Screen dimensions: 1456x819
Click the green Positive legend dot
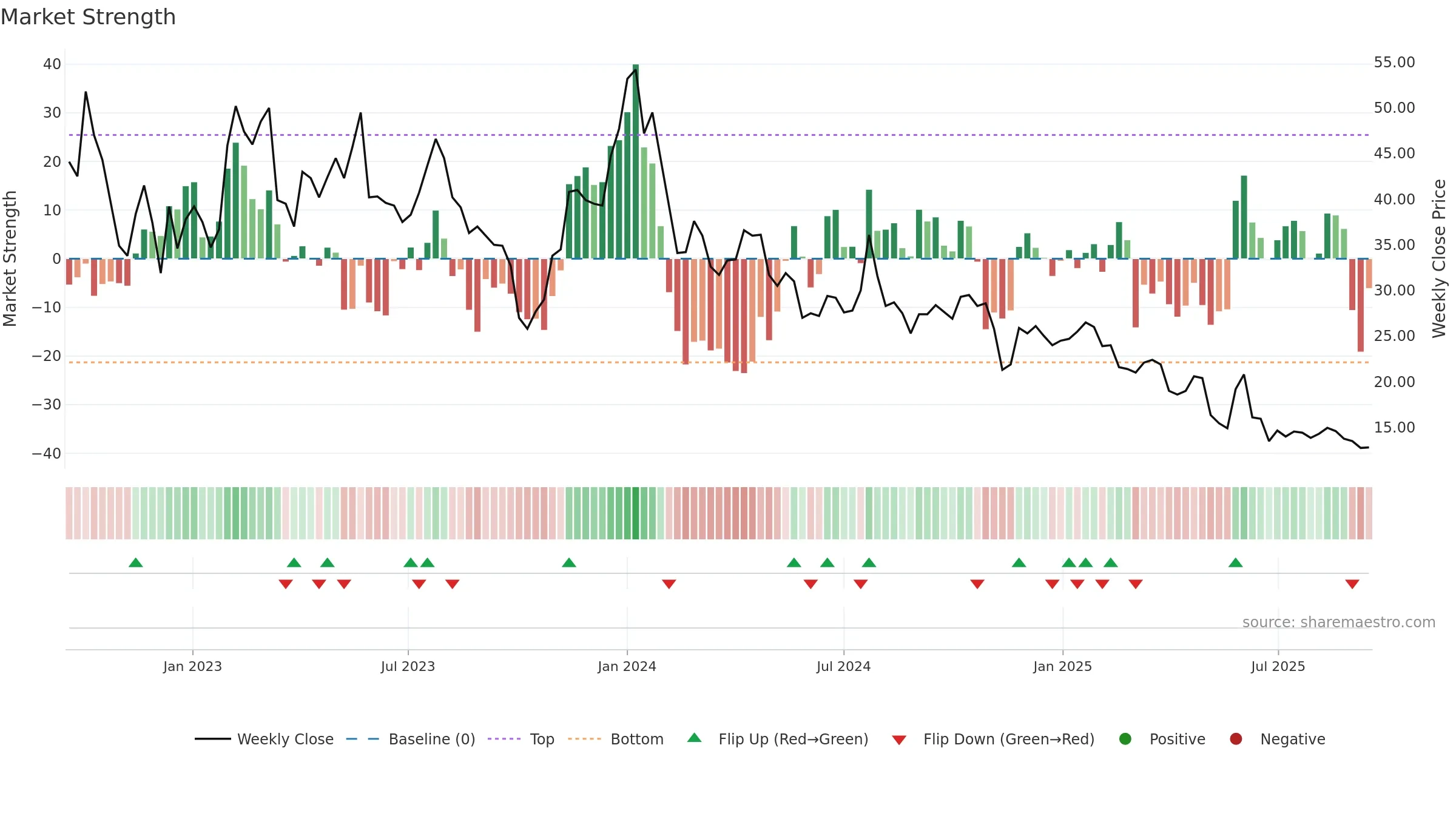(1125, 739)
